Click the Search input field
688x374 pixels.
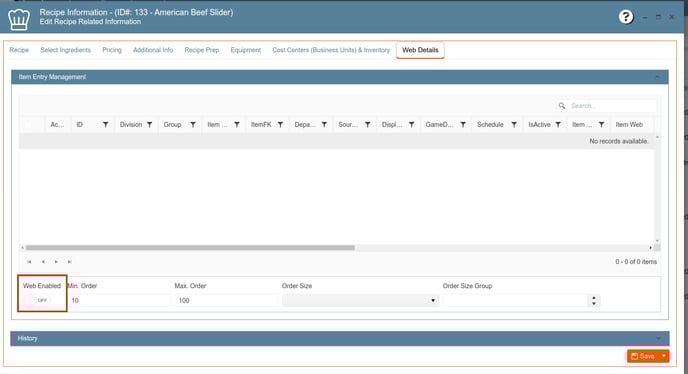(x=613, y=106)
